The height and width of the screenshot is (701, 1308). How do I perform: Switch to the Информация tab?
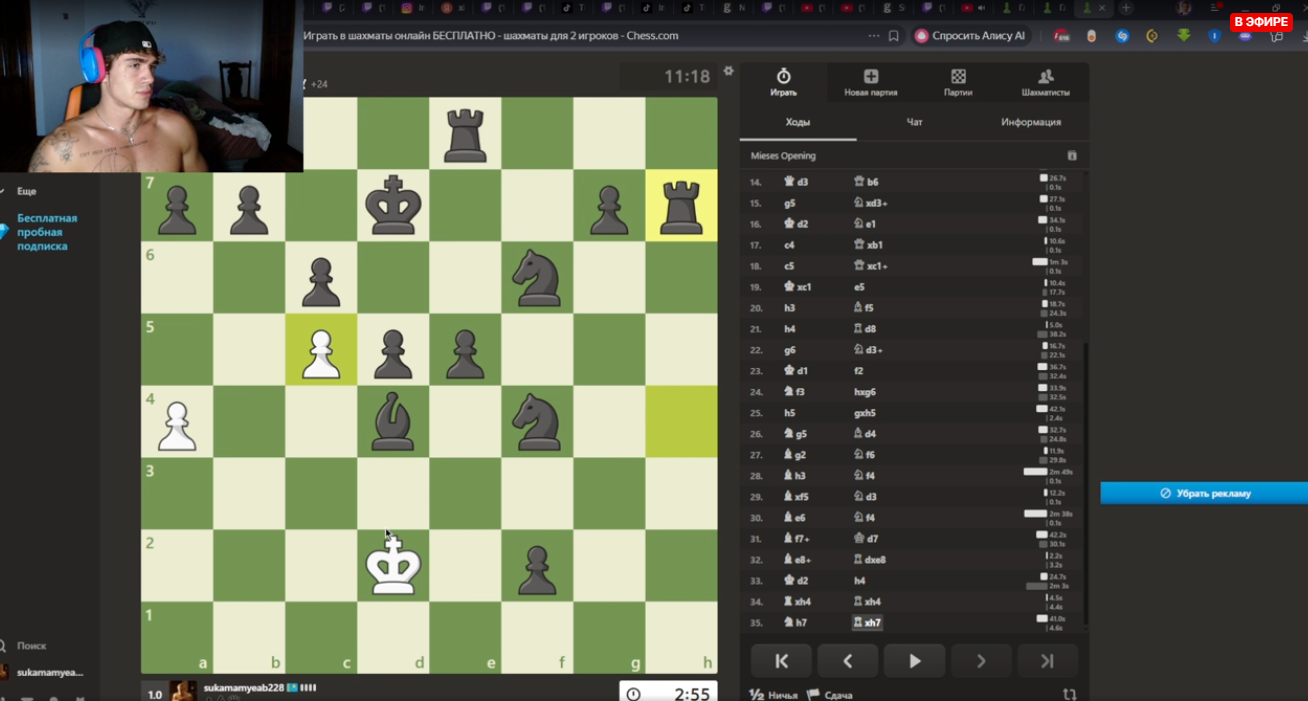1031,122
